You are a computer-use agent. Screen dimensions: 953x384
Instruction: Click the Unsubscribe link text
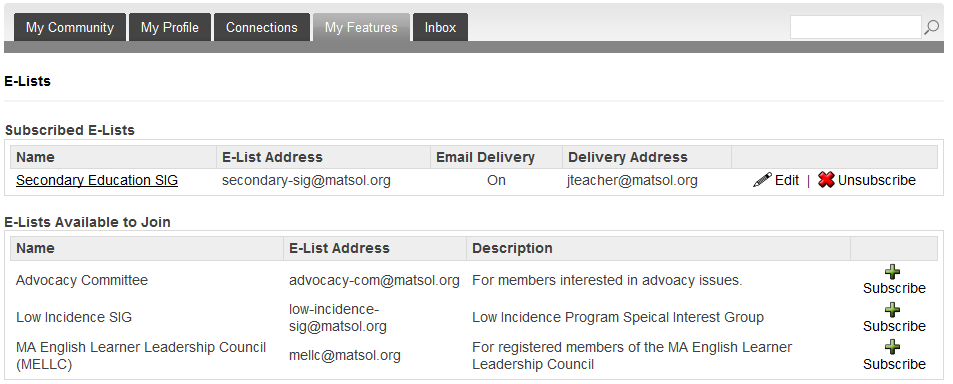coord(876,180)
